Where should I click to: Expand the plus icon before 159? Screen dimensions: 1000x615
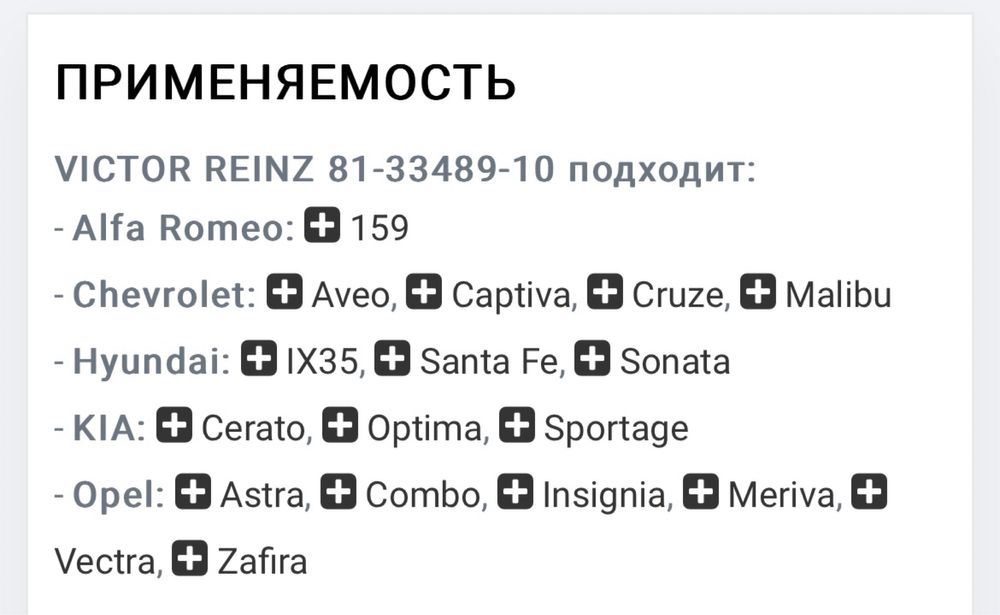coord(321,227)
